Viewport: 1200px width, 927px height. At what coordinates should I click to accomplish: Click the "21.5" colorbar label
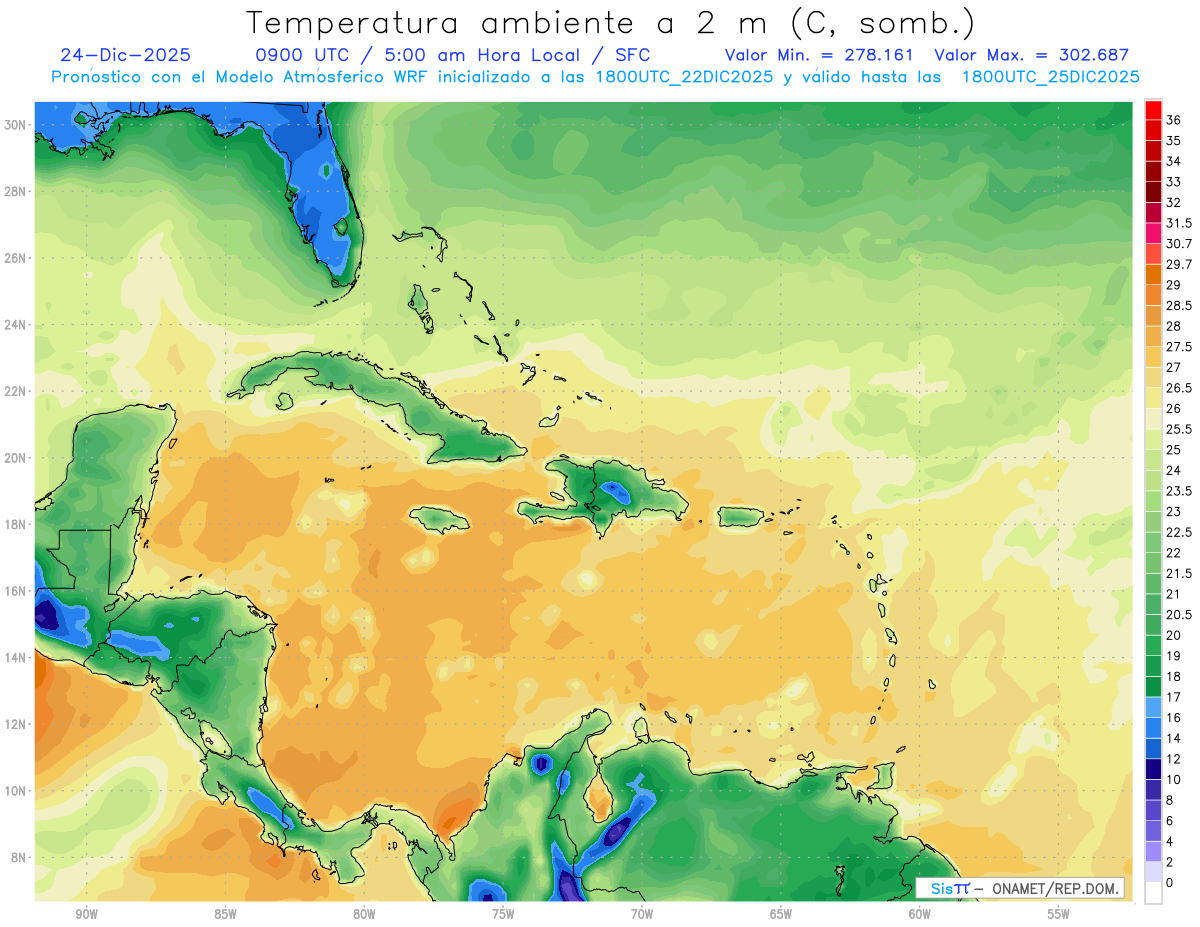(1179, 574)
